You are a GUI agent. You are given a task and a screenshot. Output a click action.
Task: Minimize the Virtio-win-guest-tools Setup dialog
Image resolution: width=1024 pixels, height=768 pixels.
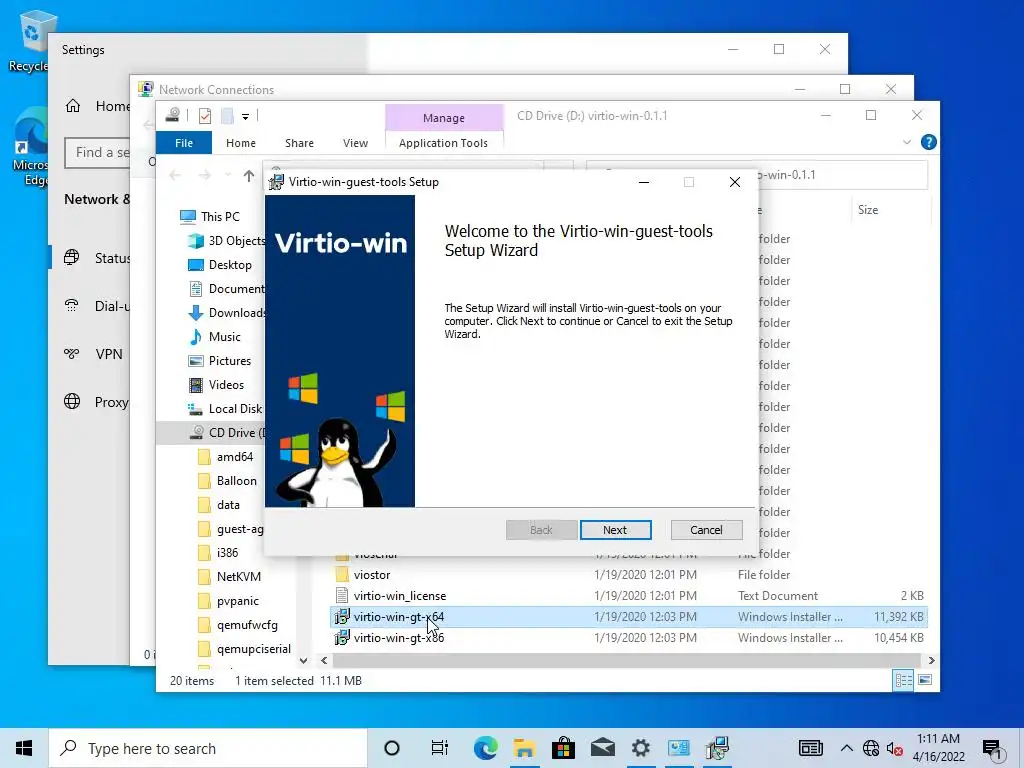pos(644,182)
